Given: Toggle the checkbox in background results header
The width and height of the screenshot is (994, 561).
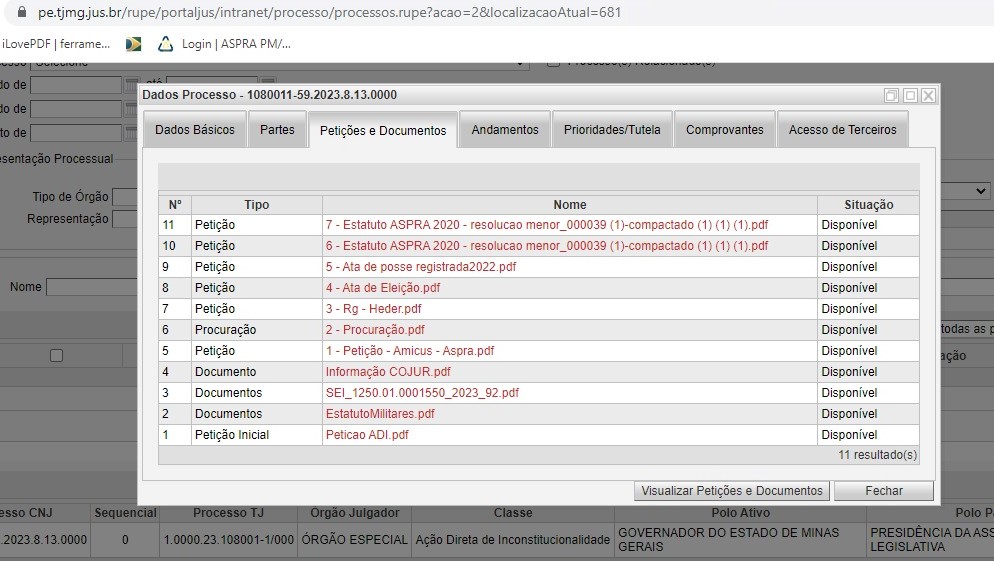Looking at the screenshot, I should (x=56, y=356).
